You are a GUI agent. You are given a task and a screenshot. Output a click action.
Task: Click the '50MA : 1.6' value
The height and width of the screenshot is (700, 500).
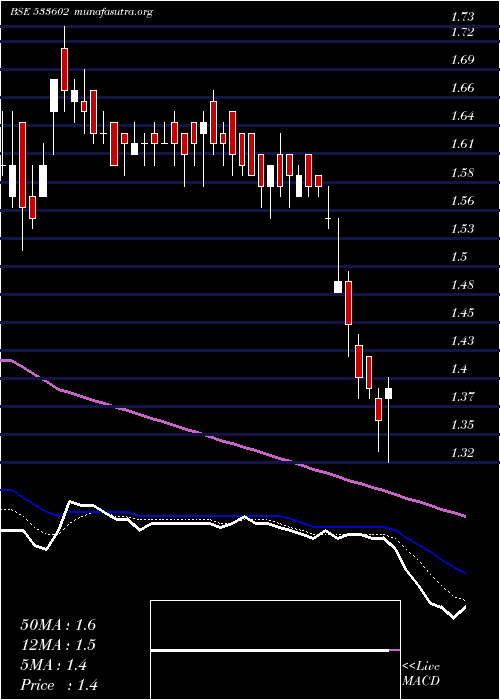[58, 625]
